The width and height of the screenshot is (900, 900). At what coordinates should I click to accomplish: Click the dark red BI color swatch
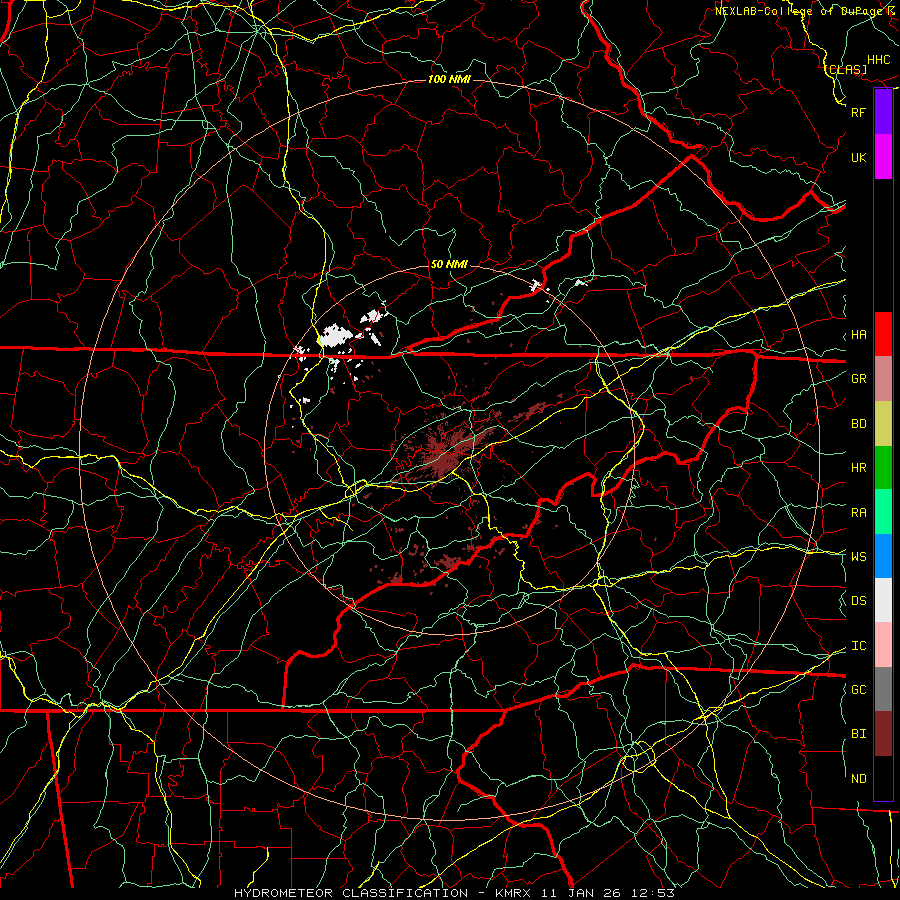(x=883, y=734)
